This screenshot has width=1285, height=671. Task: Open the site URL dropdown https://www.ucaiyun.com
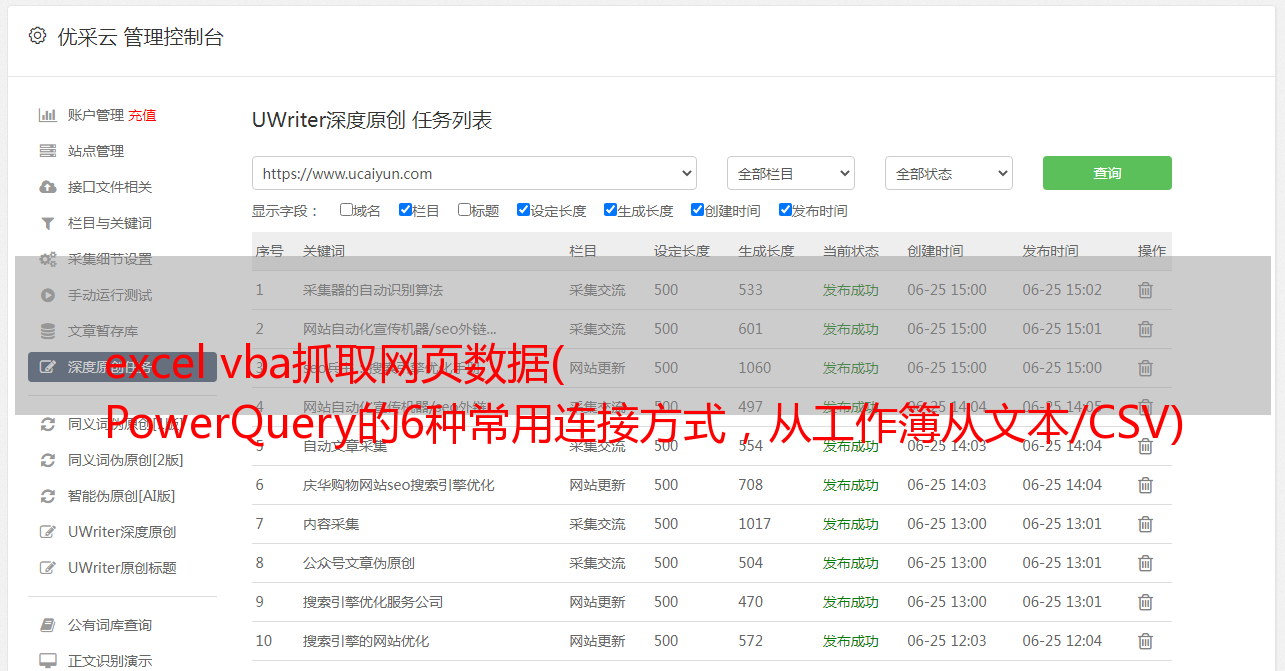474,173
